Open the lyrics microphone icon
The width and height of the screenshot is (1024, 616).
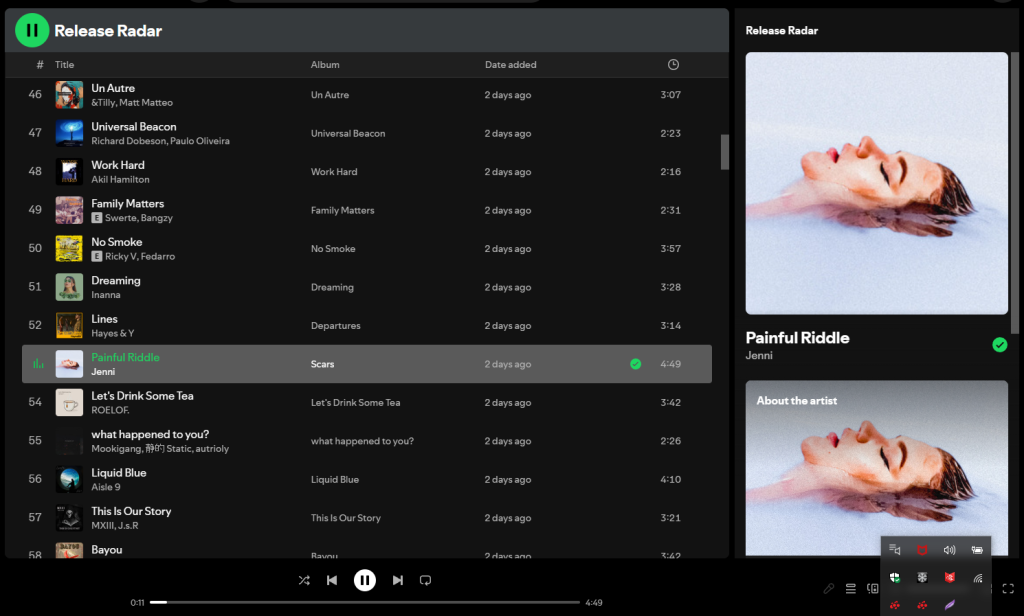[828, 589]
